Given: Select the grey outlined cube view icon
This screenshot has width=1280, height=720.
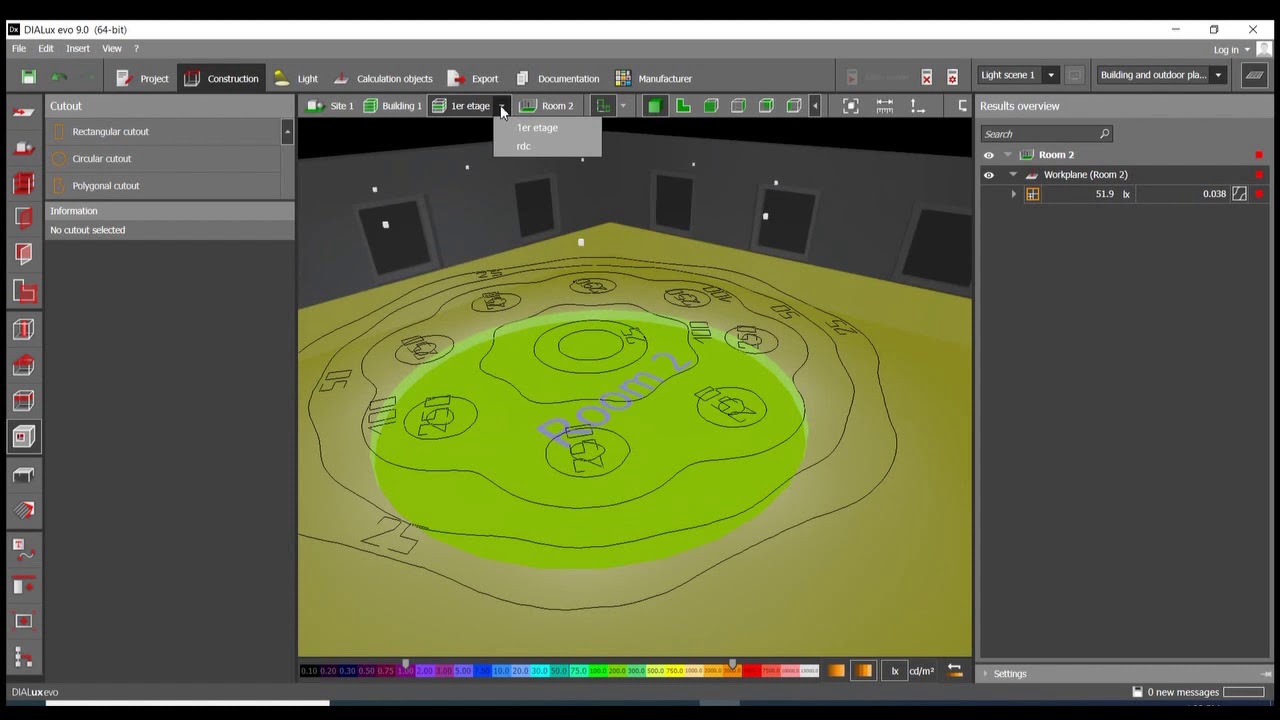Looking at the screenshot, I should 738,106.
